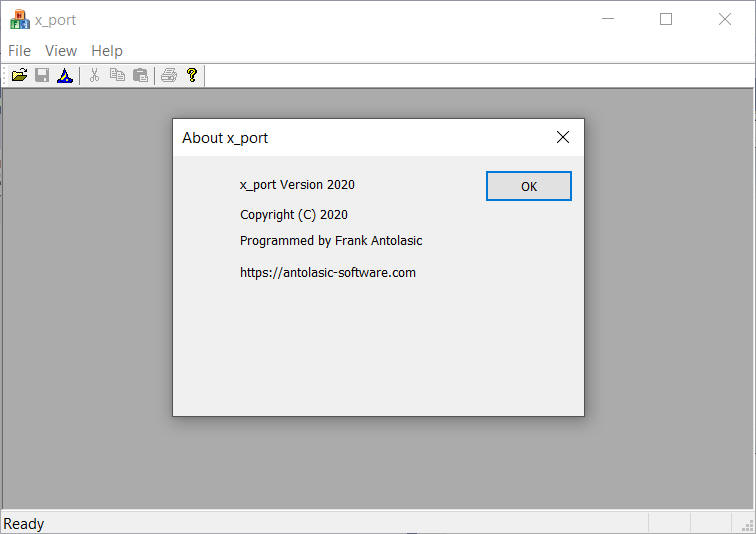Click the antolasic-software.com URL text
This screenshot has width=756, height=534.
click(328, 272)
